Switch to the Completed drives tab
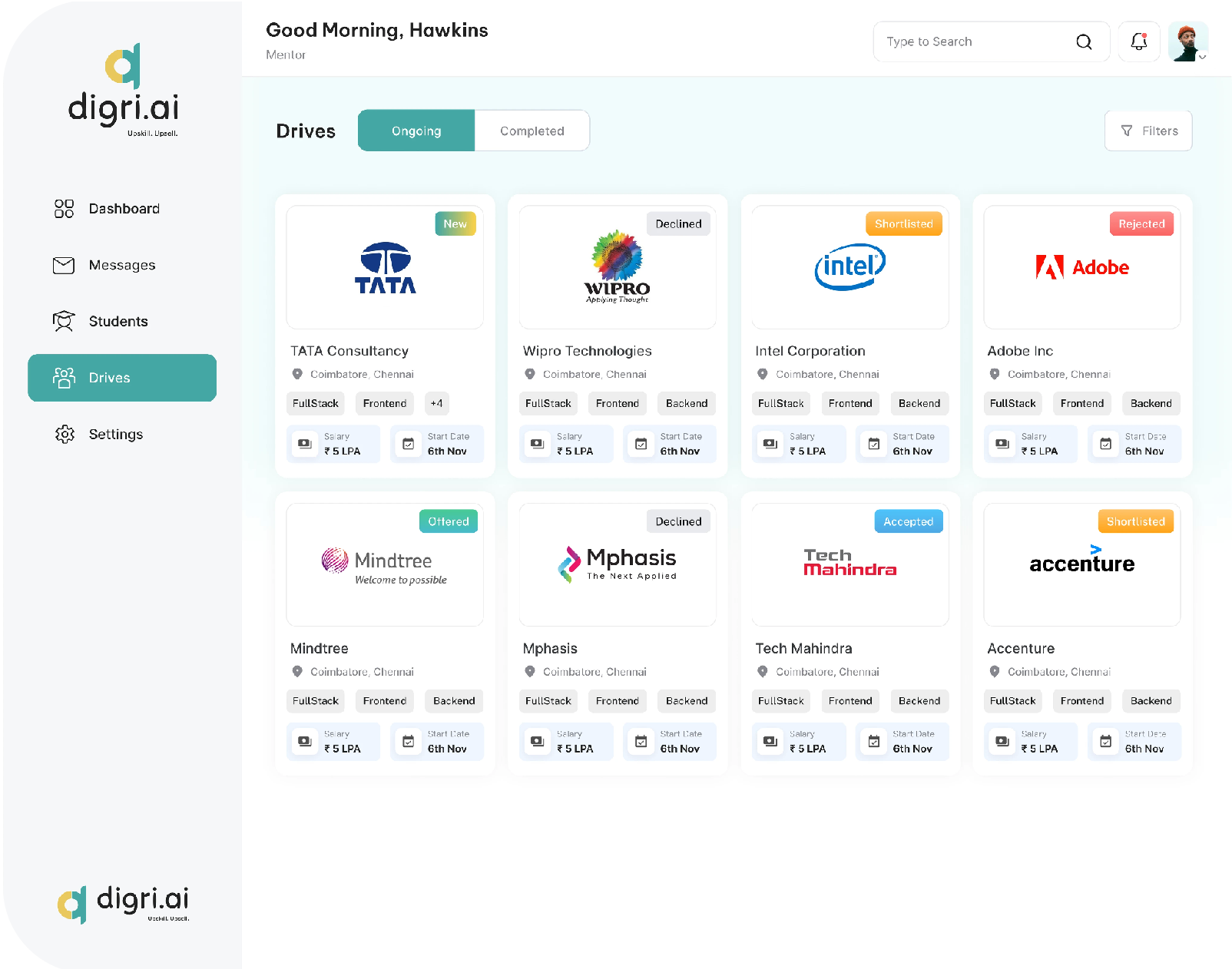Screen dimensions: 1232x969 click(x=532, y=131)
